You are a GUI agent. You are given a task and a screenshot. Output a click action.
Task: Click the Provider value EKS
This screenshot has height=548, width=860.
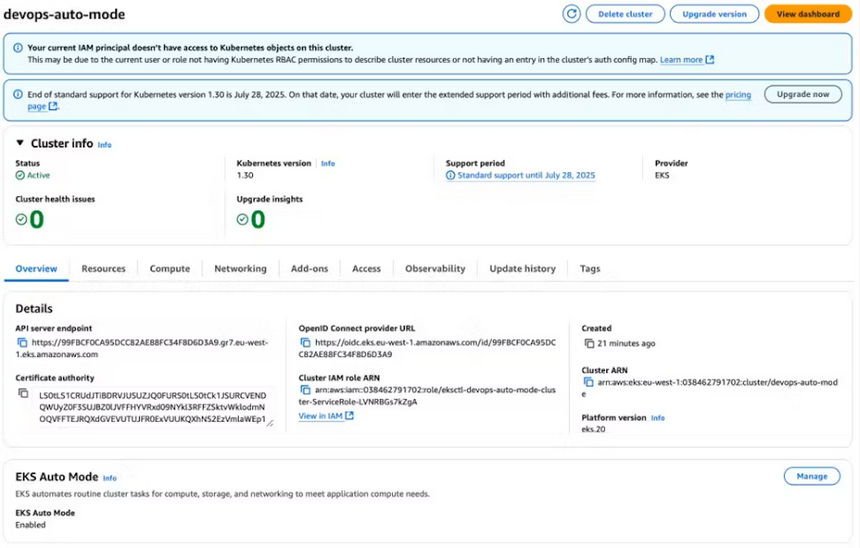pos(662,175)
